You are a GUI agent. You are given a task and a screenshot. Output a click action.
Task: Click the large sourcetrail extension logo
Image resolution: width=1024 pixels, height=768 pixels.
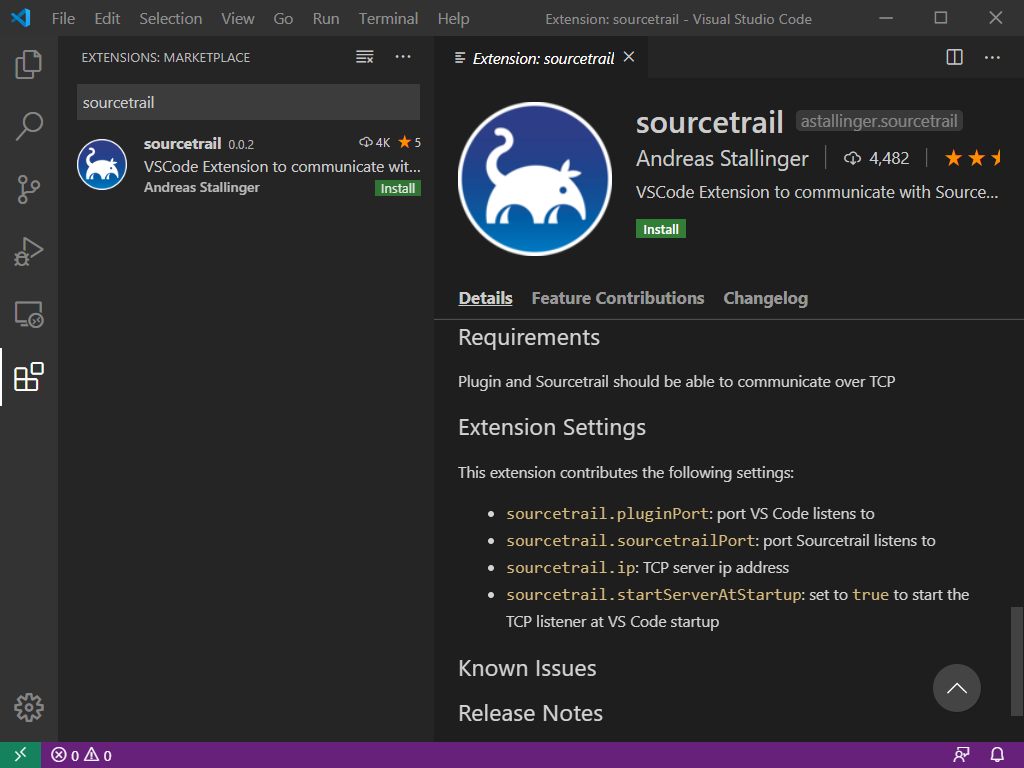[535, 178]
